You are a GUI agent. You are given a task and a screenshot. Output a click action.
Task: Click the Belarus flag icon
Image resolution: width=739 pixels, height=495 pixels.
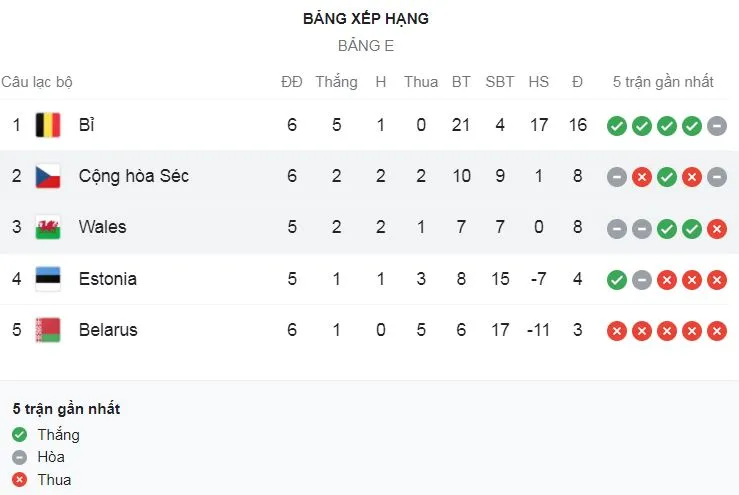pos(47,329)
